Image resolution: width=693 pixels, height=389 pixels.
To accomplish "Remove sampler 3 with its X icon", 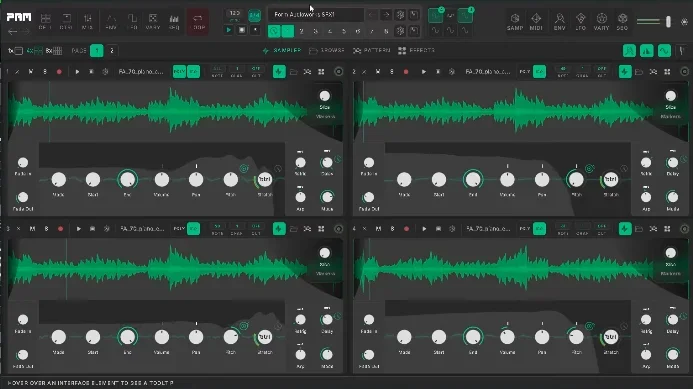I will point(19,229).
